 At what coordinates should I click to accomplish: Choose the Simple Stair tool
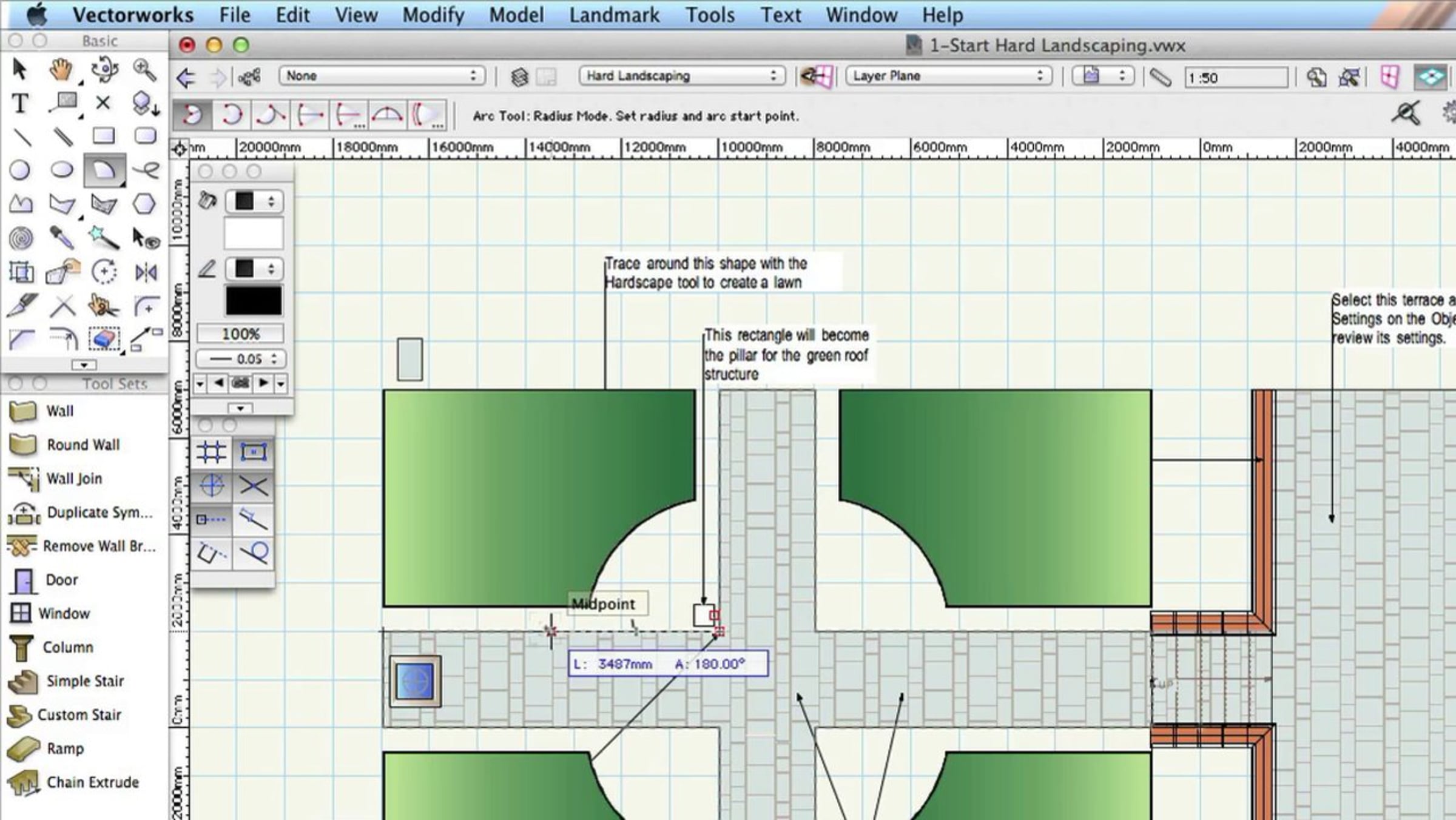(x=85, y=681)
